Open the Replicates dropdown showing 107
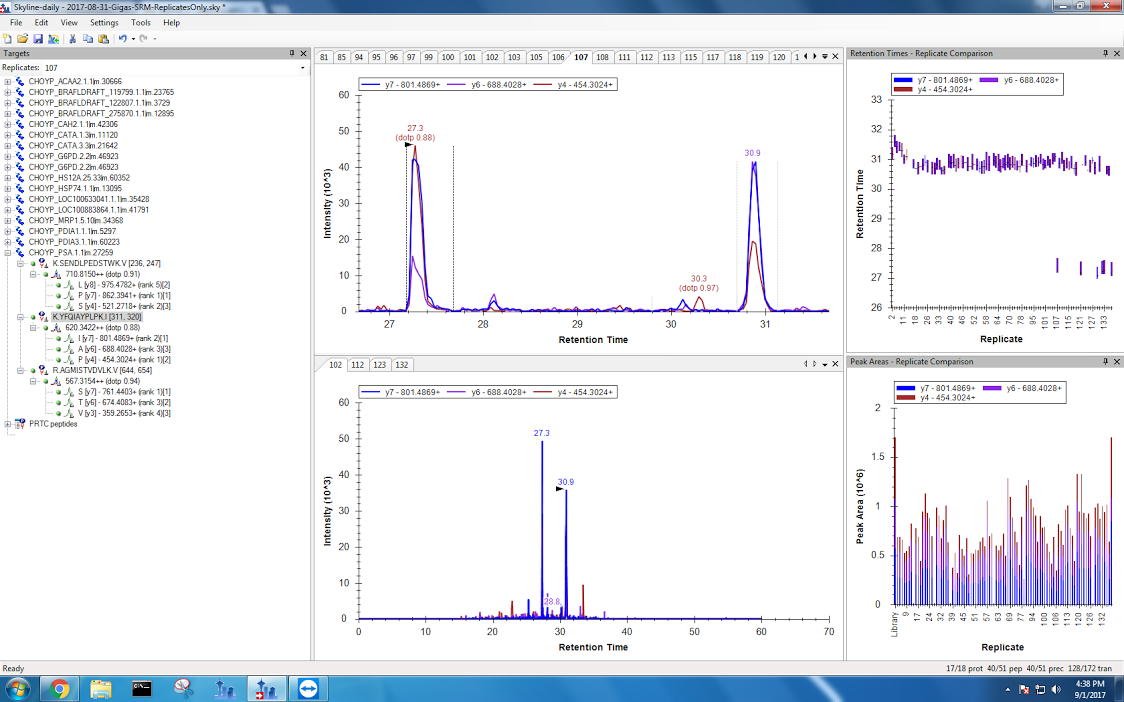This screenshot has width=1124, height=702. [302, 67]
